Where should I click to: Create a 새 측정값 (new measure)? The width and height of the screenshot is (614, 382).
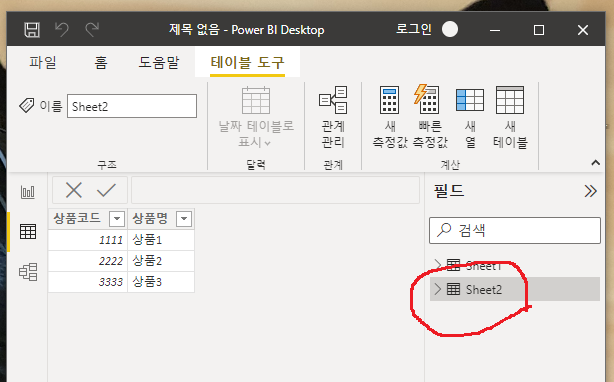[390, 117]
